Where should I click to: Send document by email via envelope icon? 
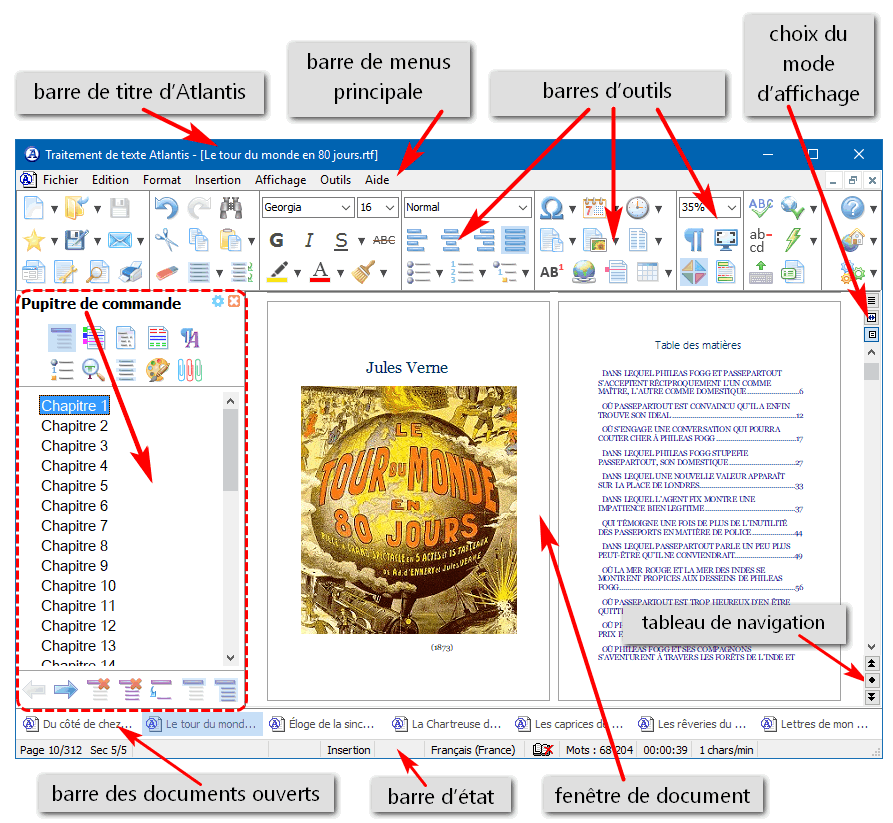pyautogui.click(x=120, y=240)
